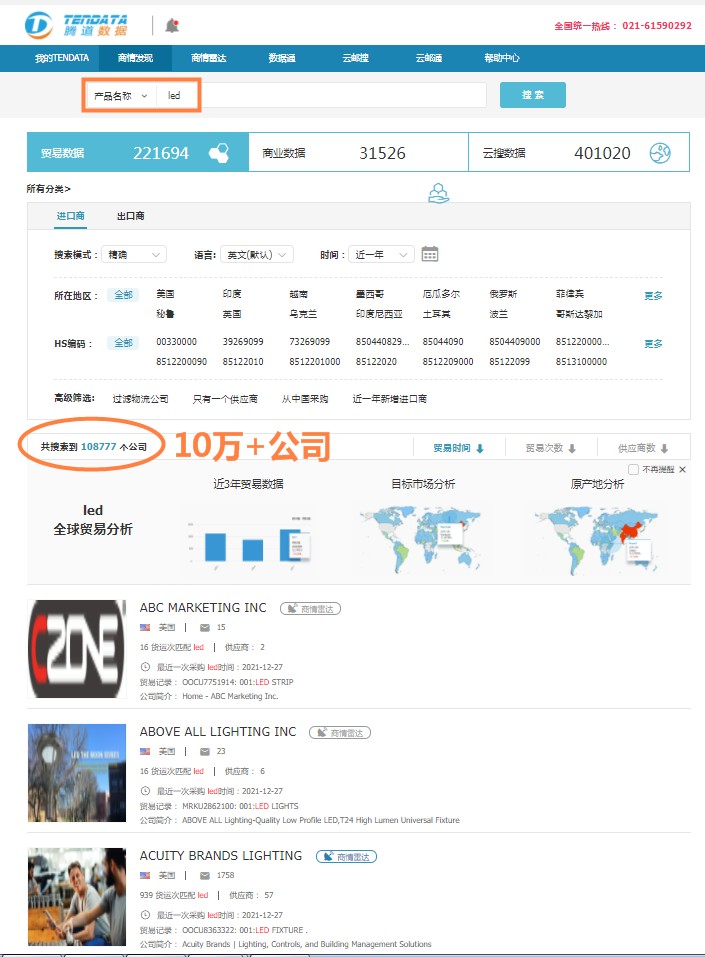Image resolution: width=705 pixels, height=957 pixels.
Task: Click ABC Marketing US flag icon
Action: [x=145, y=627]
